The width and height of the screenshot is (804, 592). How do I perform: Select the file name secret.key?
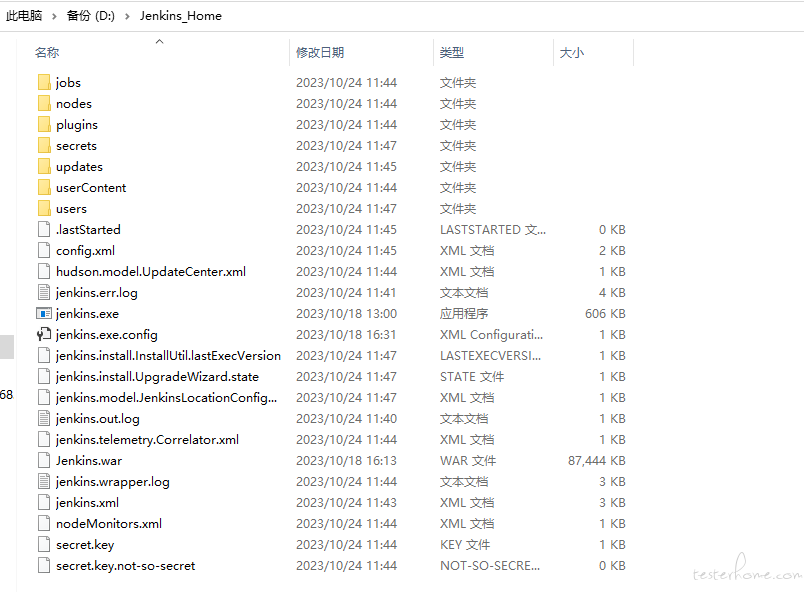[x=85, y=545]
